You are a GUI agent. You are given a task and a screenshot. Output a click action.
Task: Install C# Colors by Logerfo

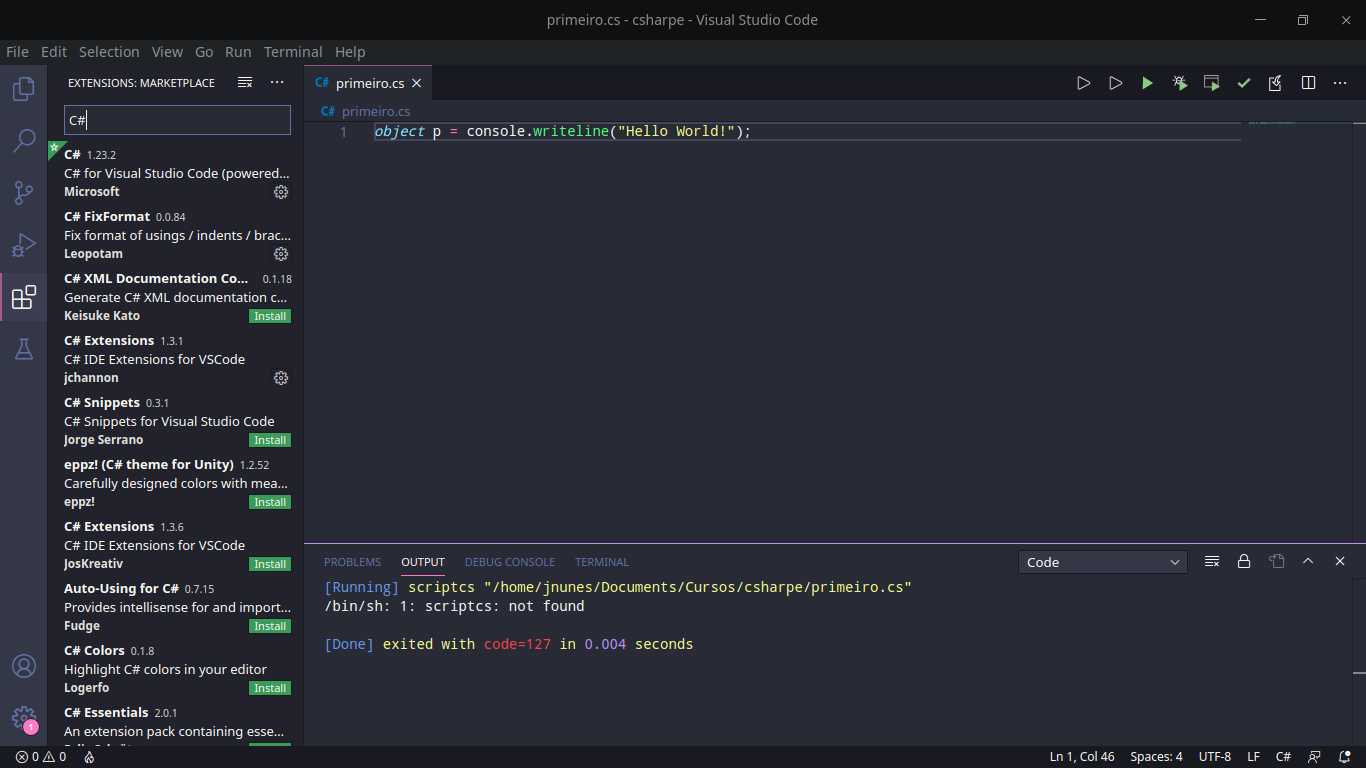[x=270, y=688]
